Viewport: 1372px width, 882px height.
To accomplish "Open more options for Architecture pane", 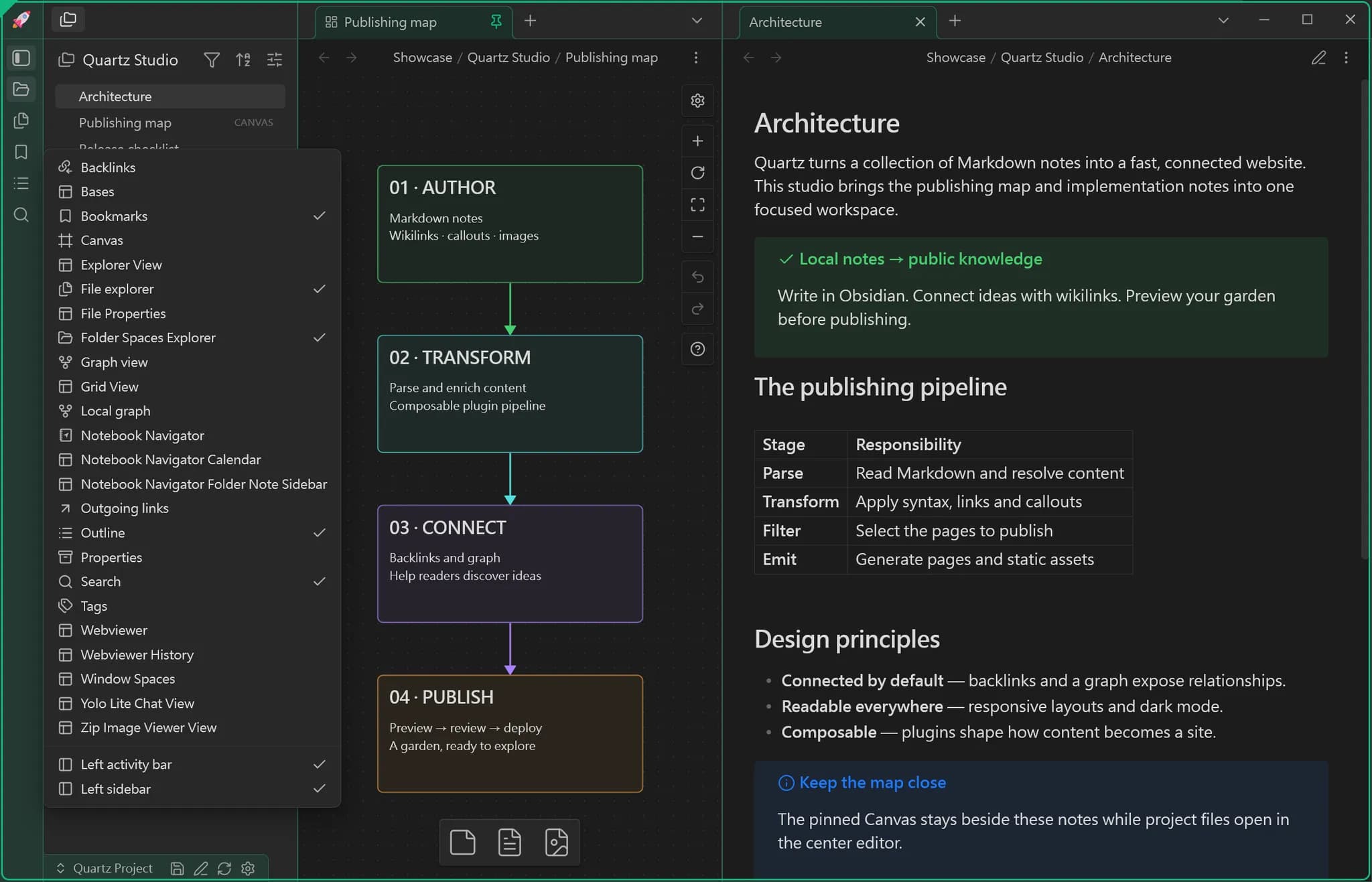I will coord(1346,58).
